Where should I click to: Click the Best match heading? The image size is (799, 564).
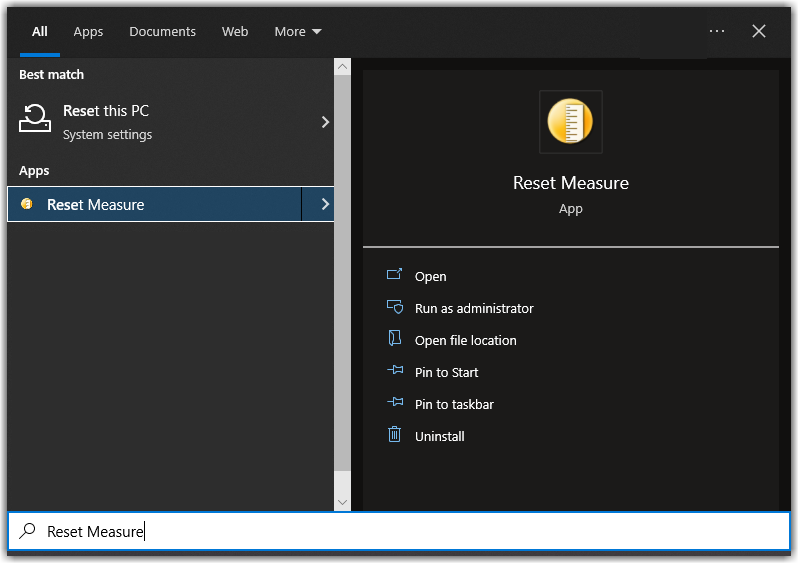[x=51, y=74]
